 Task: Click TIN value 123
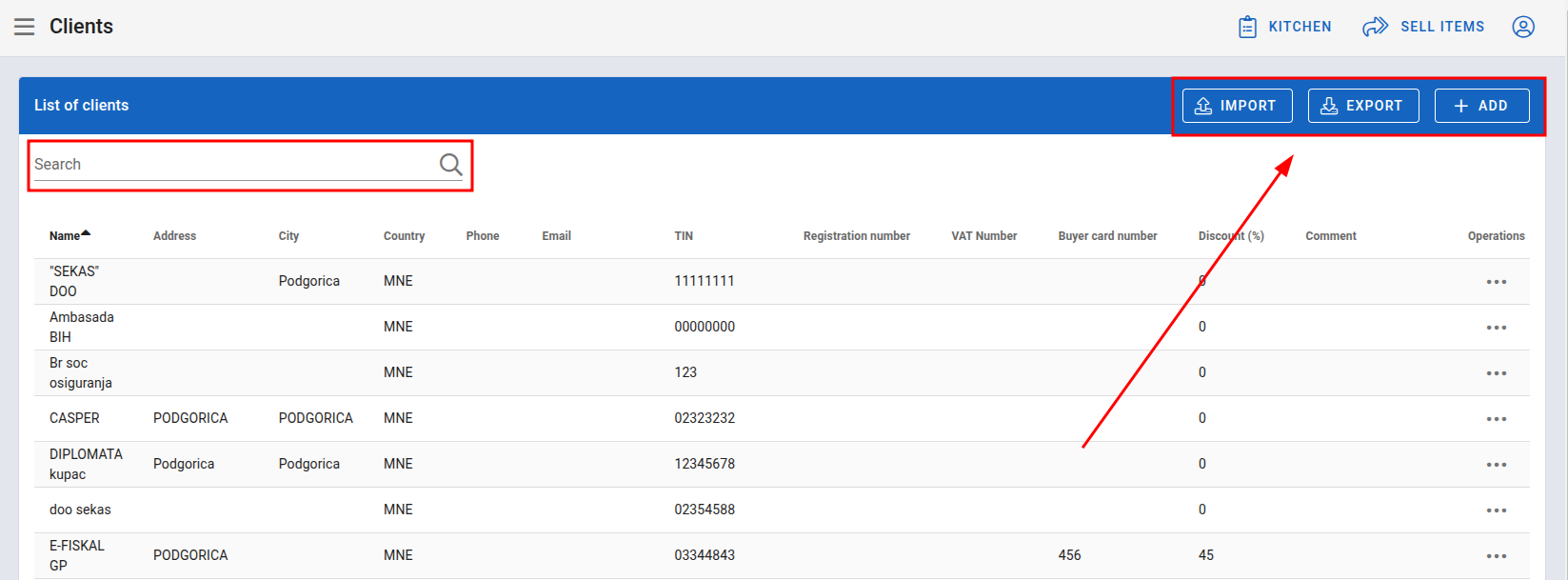tap(685, 372)
